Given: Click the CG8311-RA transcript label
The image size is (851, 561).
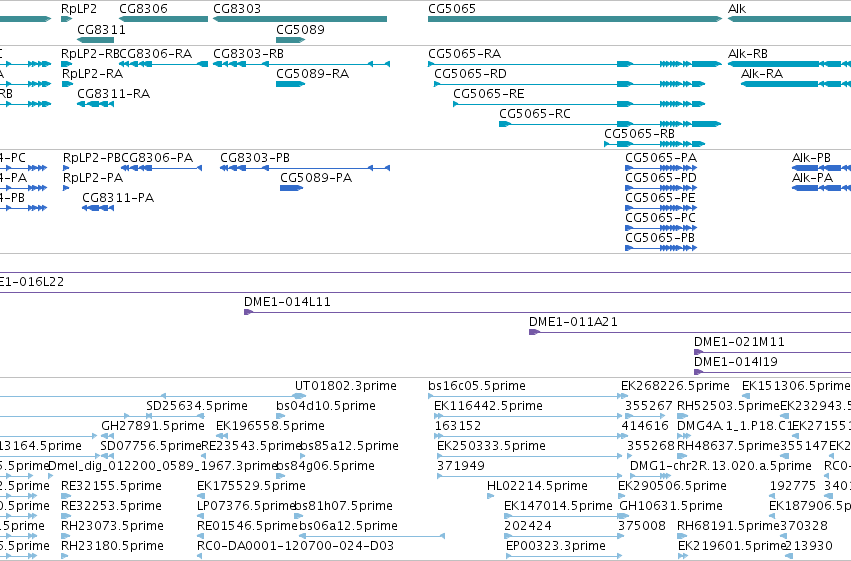Looking at the screenshot, I should click(113, 94).
